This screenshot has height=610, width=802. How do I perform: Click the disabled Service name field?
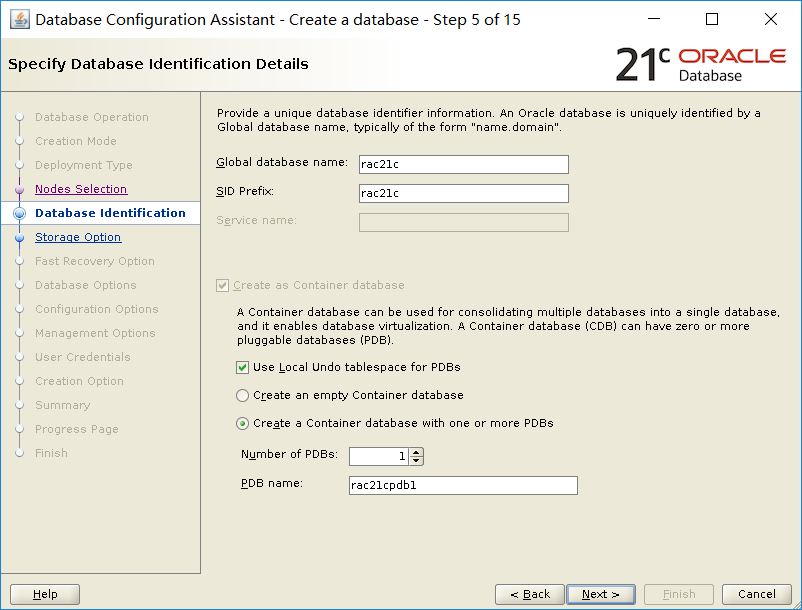pos(463,222)
